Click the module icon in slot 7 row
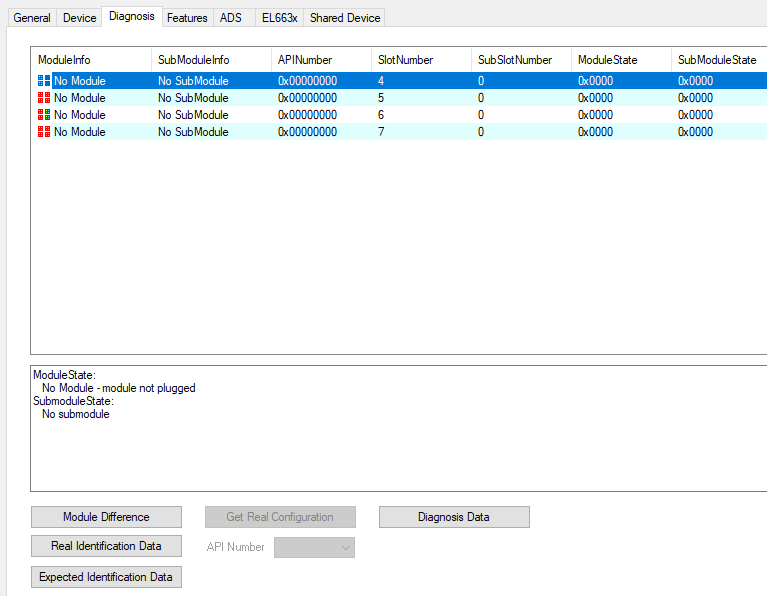 tap(44, 132)
